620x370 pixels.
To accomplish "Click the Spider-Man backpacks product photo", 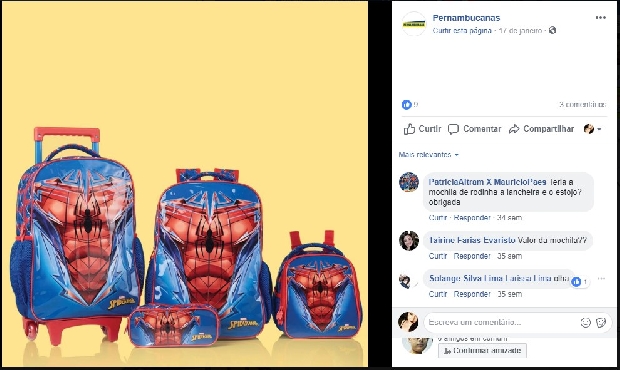I will pos(185,184).
